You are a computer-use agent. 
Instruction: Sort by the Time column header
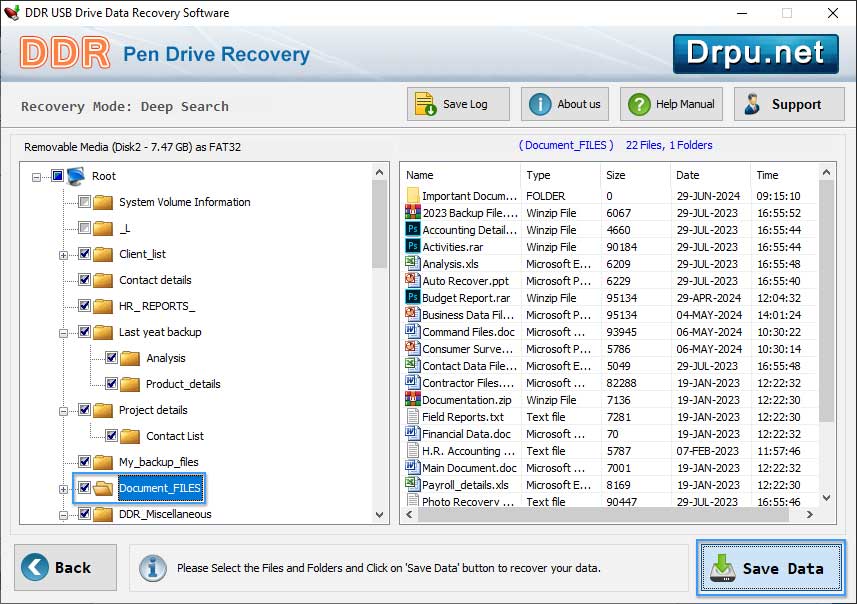pos(784,175)
